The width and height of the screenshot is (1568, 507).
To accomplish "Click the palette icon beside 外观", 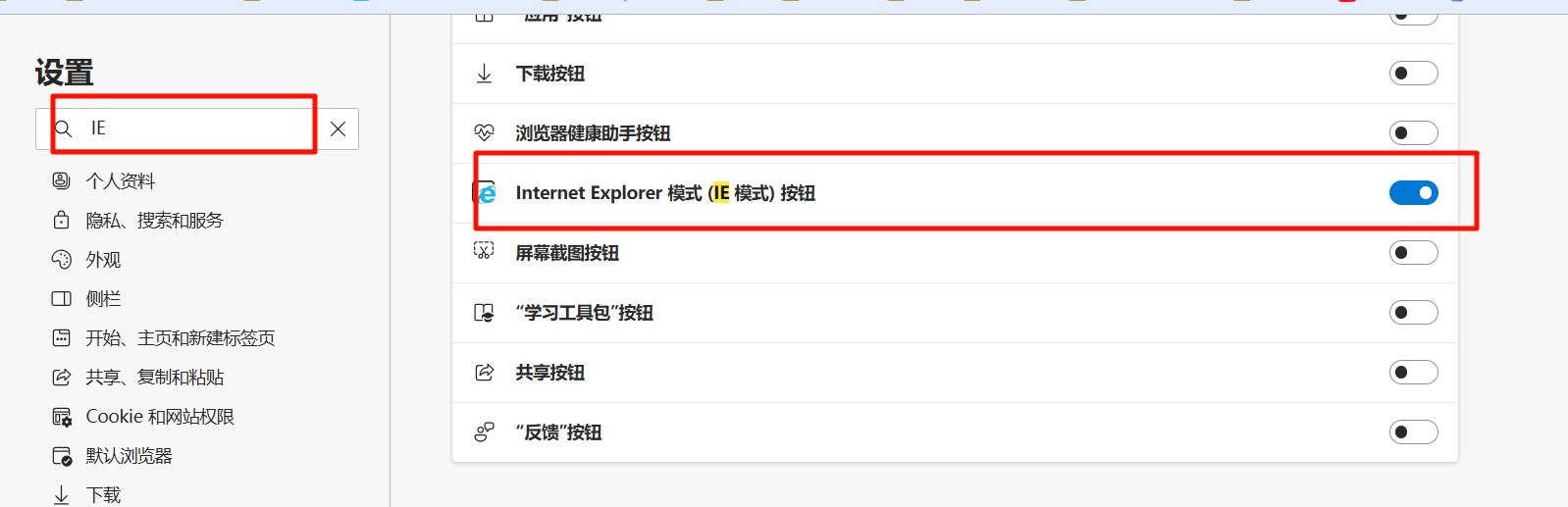I will pyautogui.click(x=61, y=259).
